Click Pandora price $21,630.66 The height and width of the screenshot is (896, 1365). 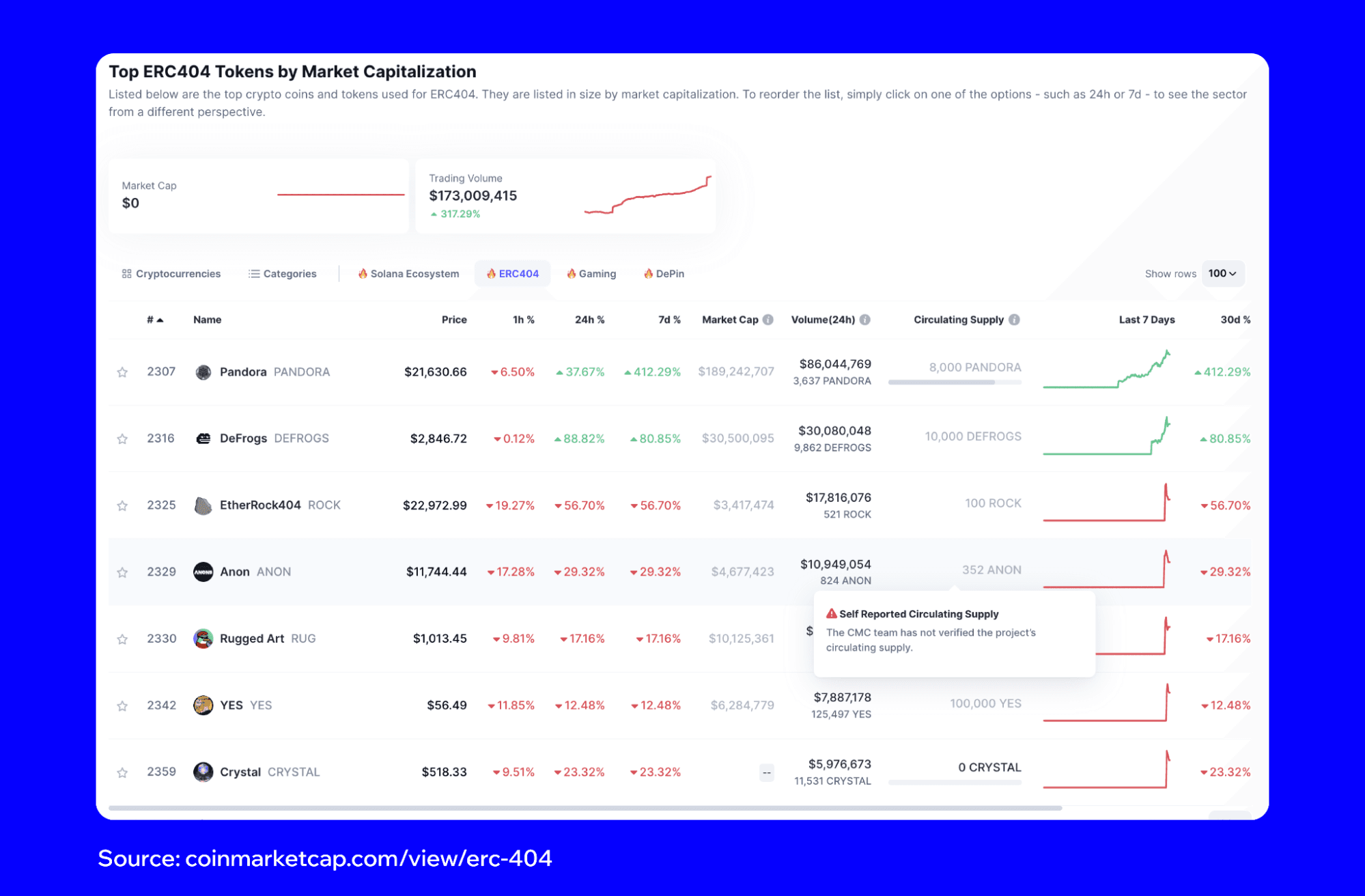pyautogui.click(x=436, y=372)
